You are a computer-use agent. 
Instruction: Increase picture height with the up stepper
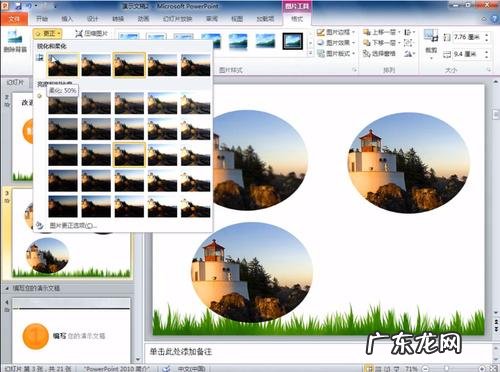click(x=487, y=35)
